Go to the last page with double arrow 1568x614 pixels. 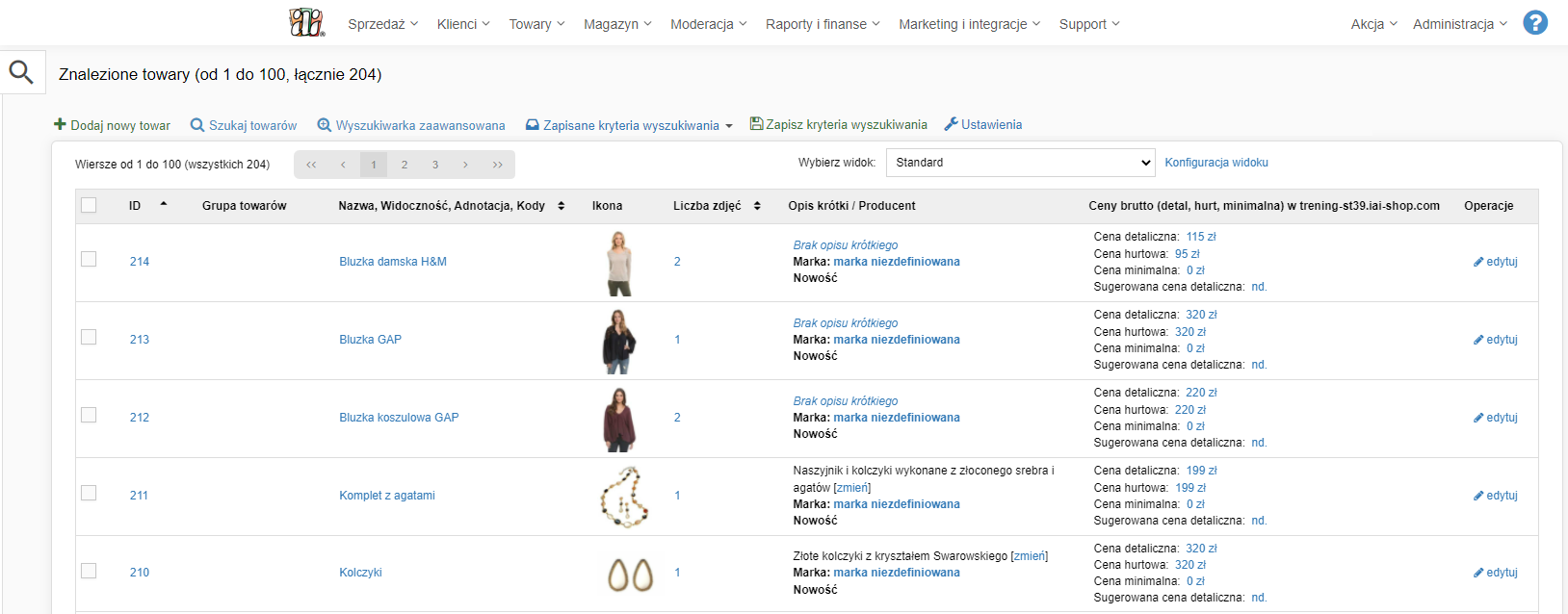click(x=497, y=165)
